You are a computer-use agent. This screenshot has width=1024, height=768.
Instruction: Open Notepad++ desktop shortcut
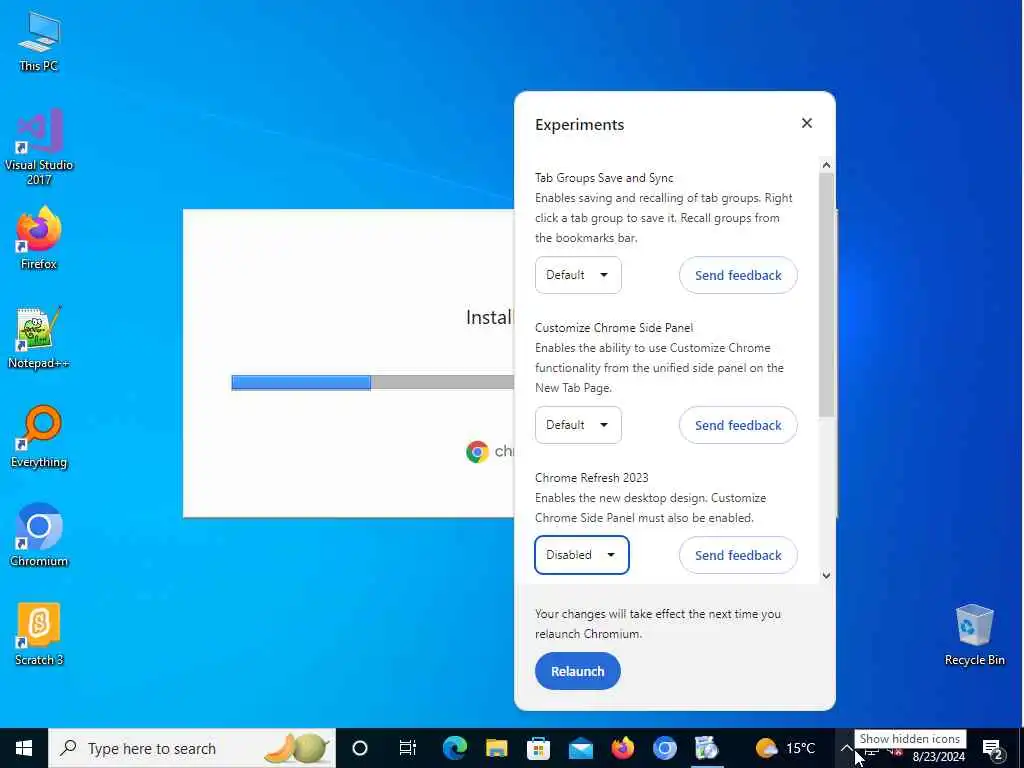pos(39,337)
